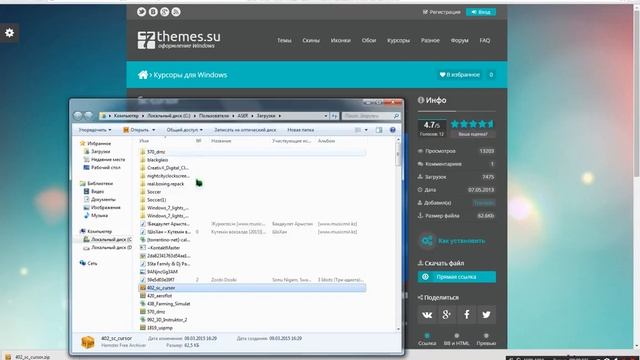Click the Explorer help question-mark icon
This screenshot has width=640, height=360.
tap(392, 130)
